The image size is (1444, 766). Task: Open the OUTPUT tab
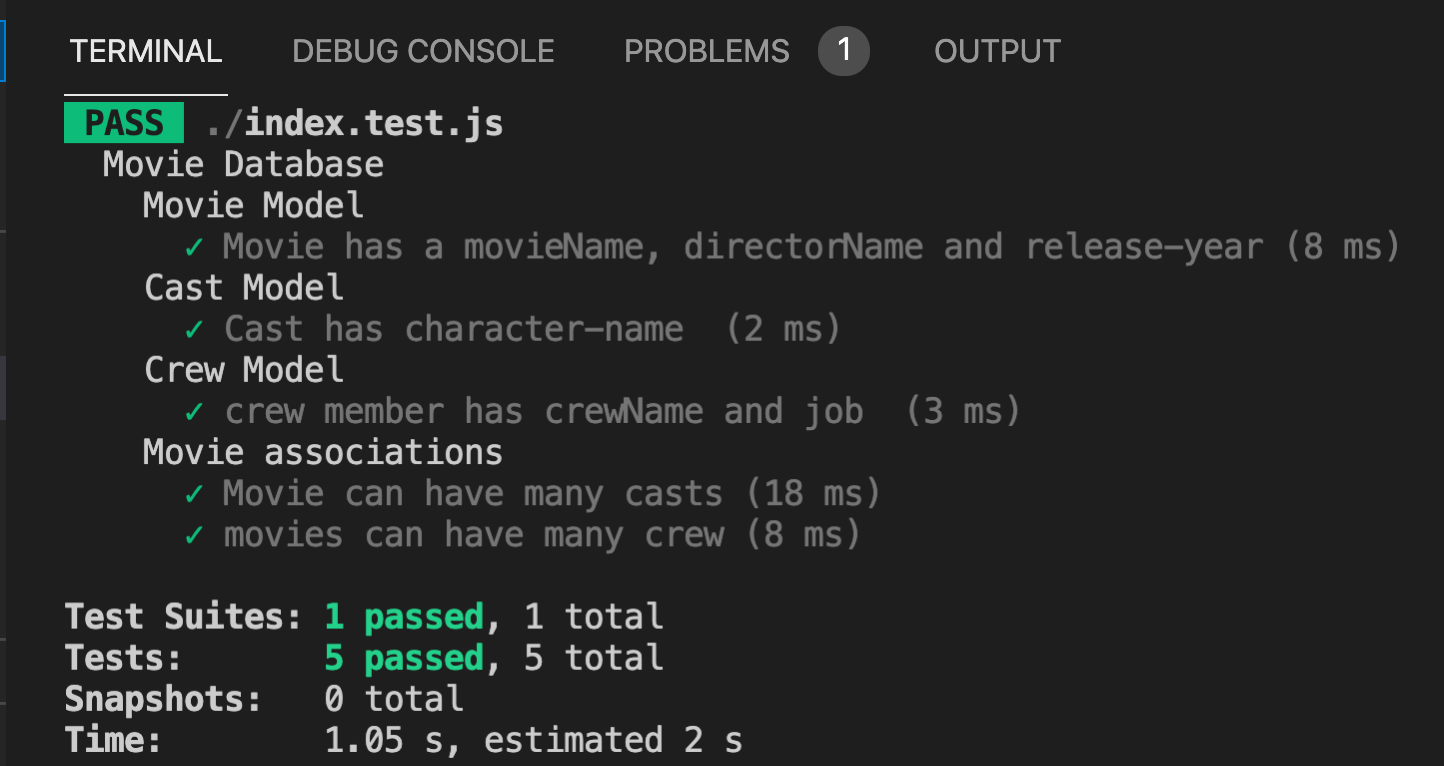[x=996, y=51]
